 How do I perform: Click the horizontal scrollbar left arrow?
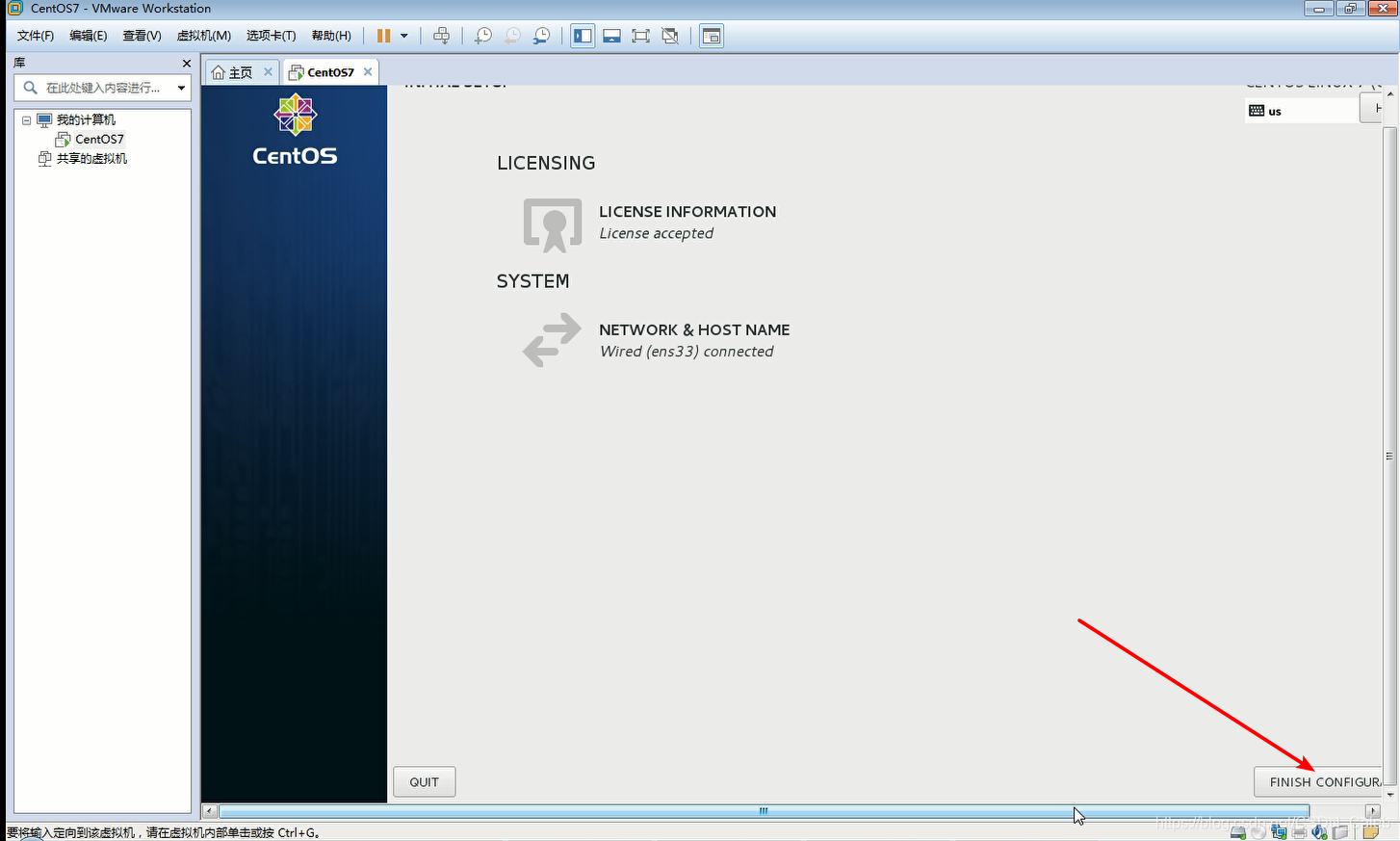tap(210, 811)
